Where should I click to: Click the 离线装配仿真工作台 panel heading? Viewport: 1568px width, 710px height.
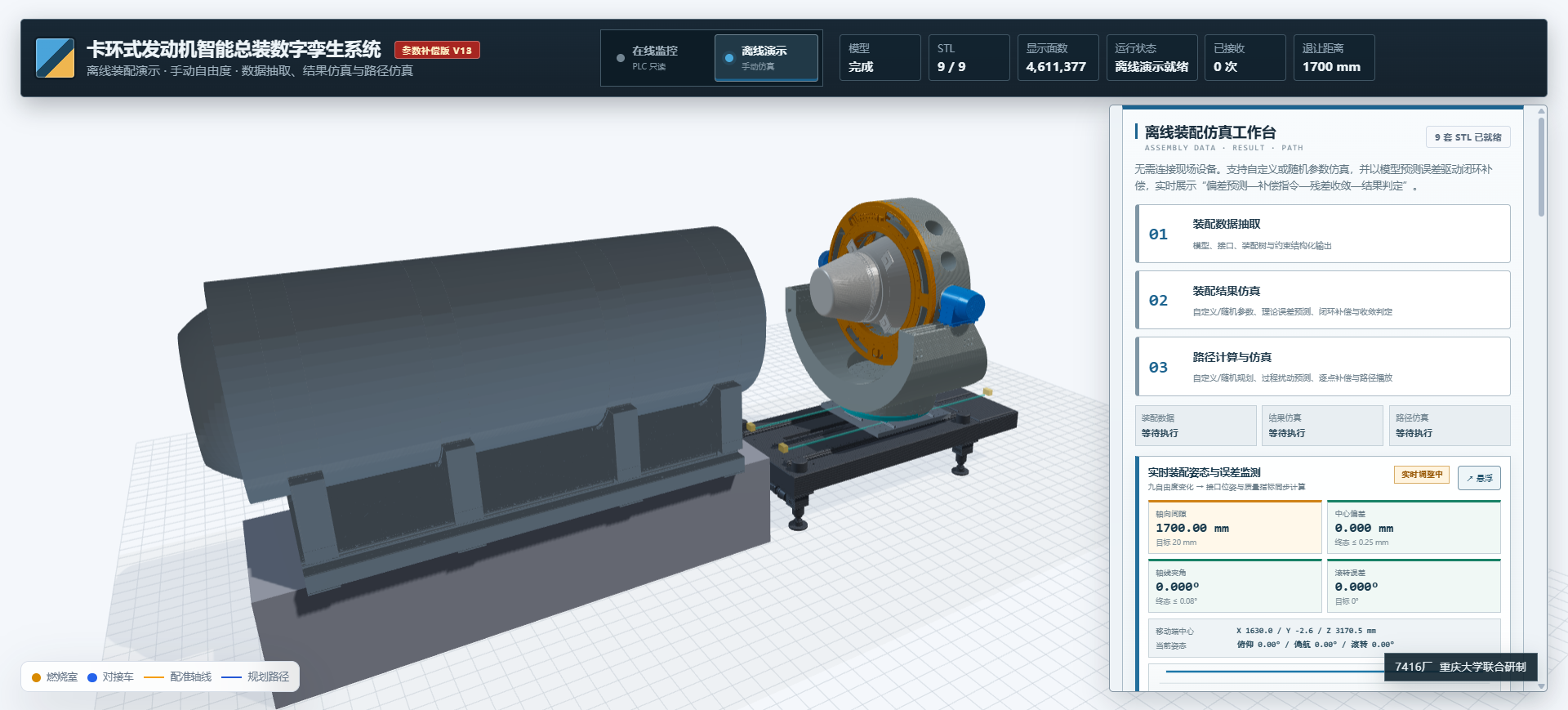click(x=1209, y=132)
